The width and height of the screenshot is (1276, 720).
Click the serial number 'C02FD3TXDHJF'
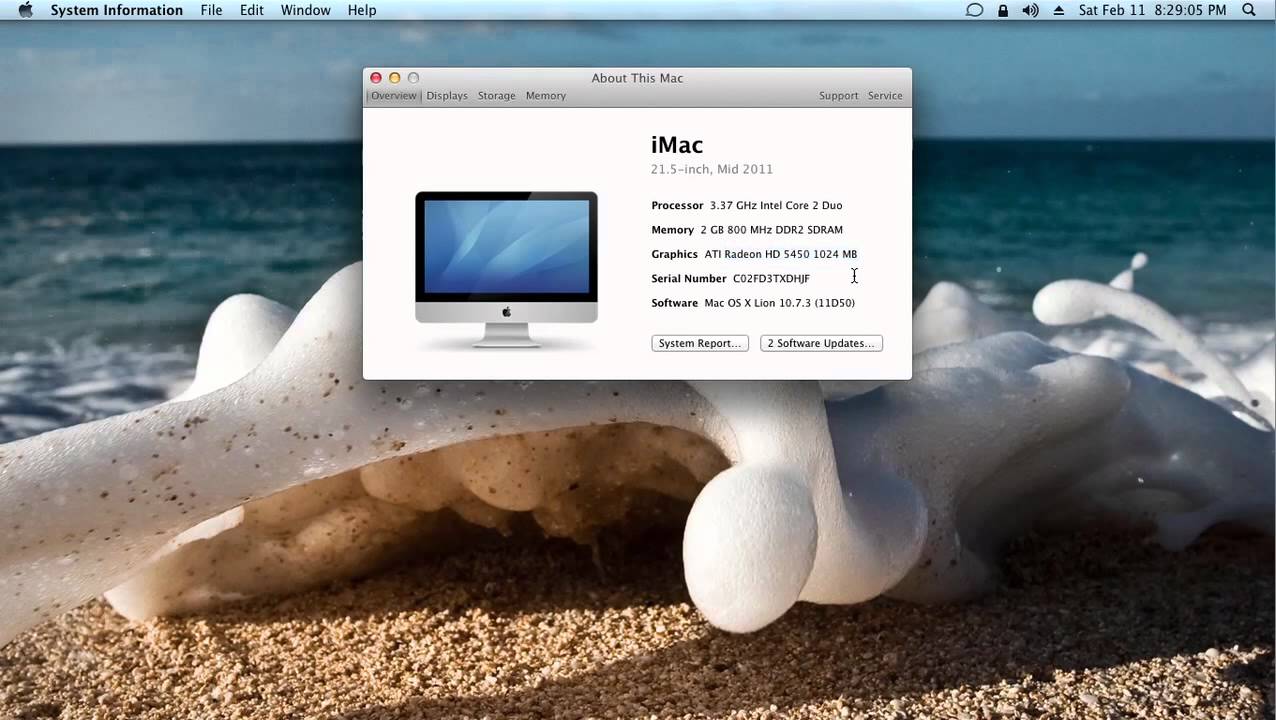[771, 279]
